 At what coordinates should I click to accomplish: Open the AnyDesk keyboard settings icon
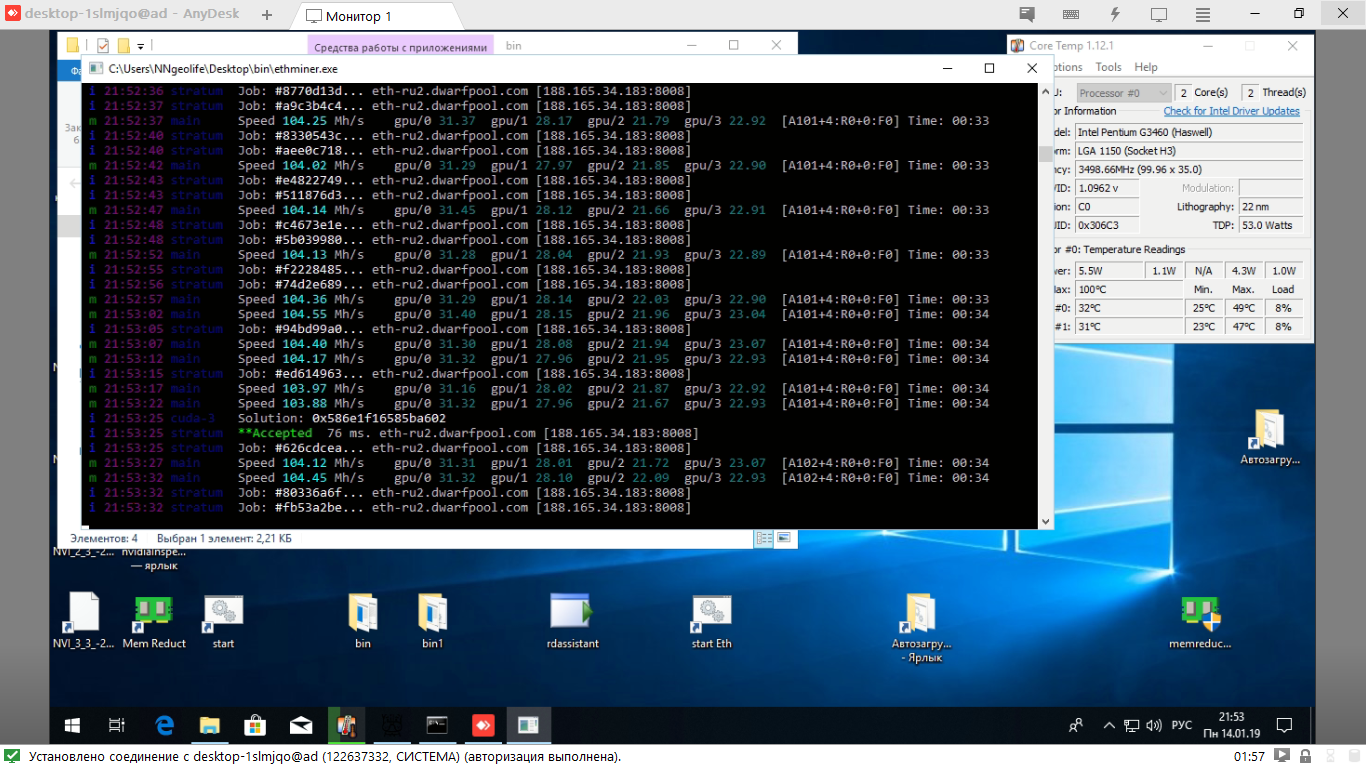(x=1071, y=15)
